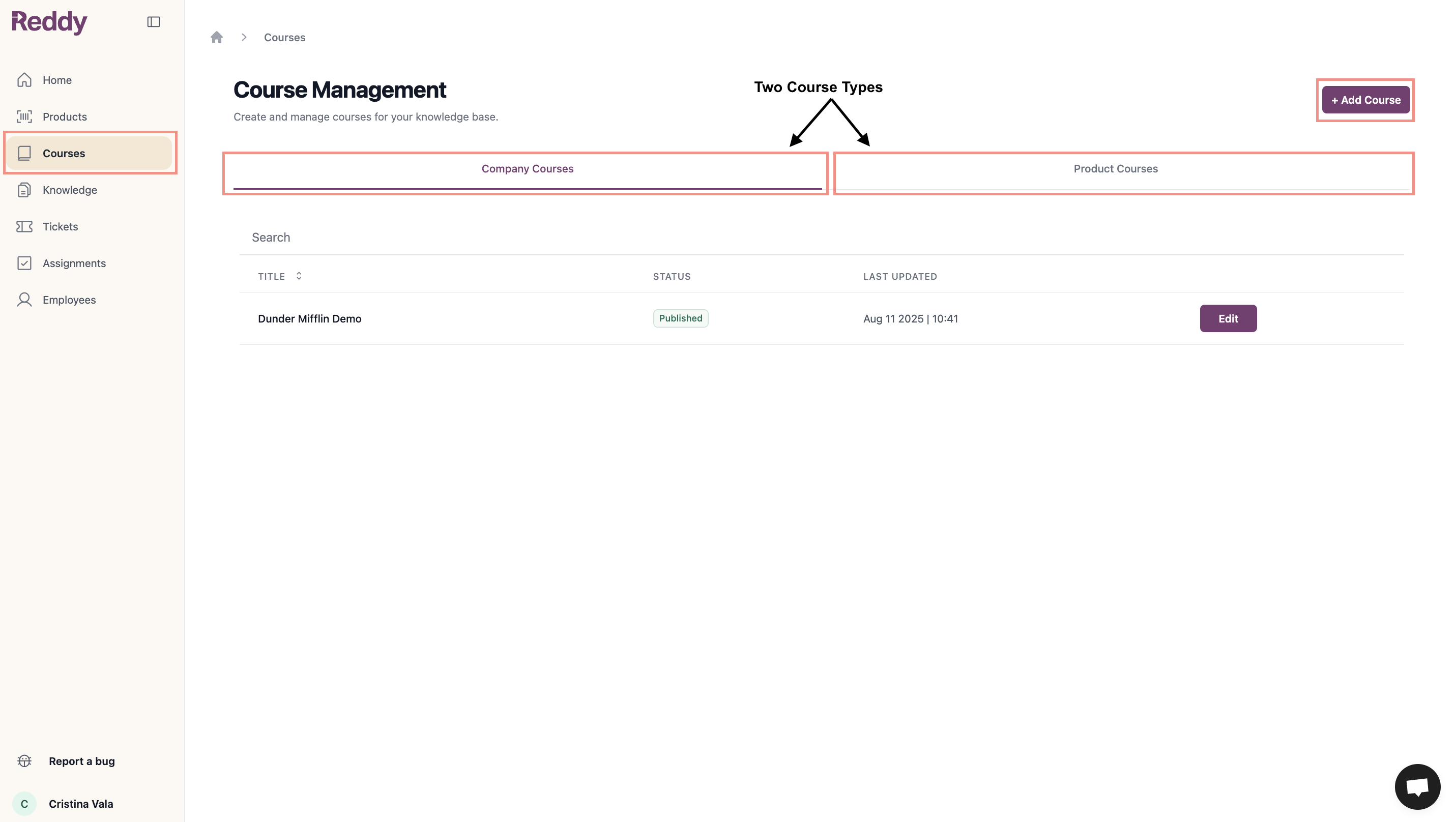This screenshot has width=1456, height=822.
Task: Edit the Dunder Mifflin Demo course
Action: [1228, 318]
